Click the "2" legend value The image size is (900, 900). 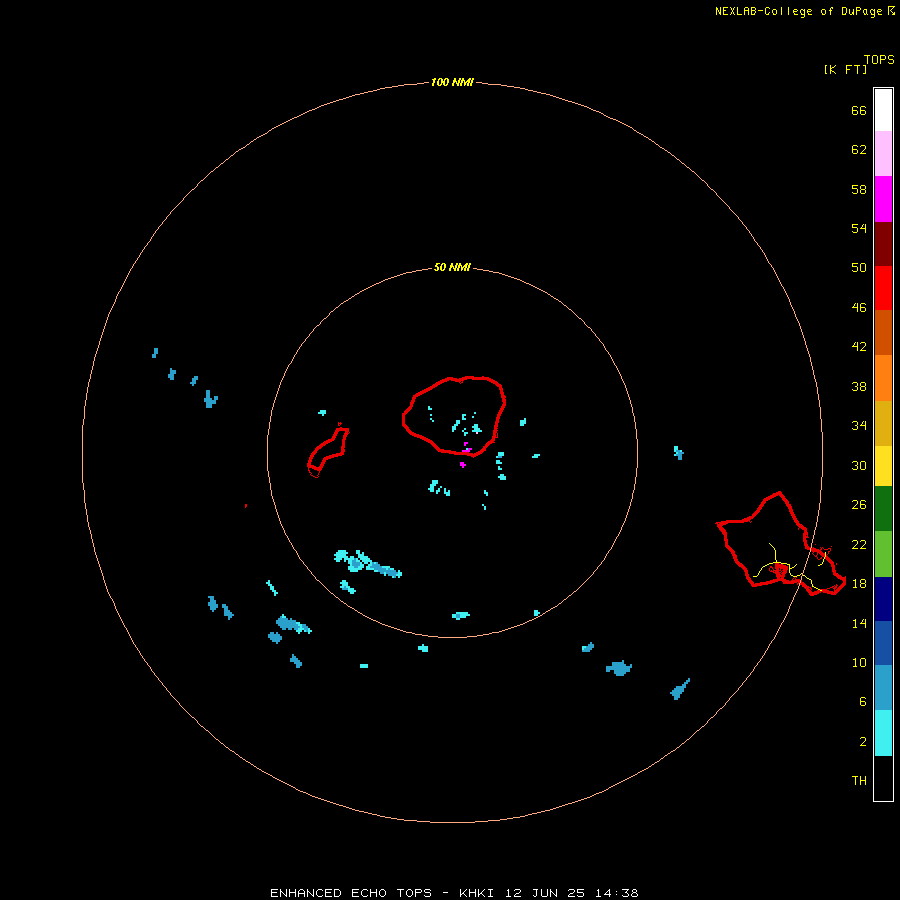tap(863, 742)
